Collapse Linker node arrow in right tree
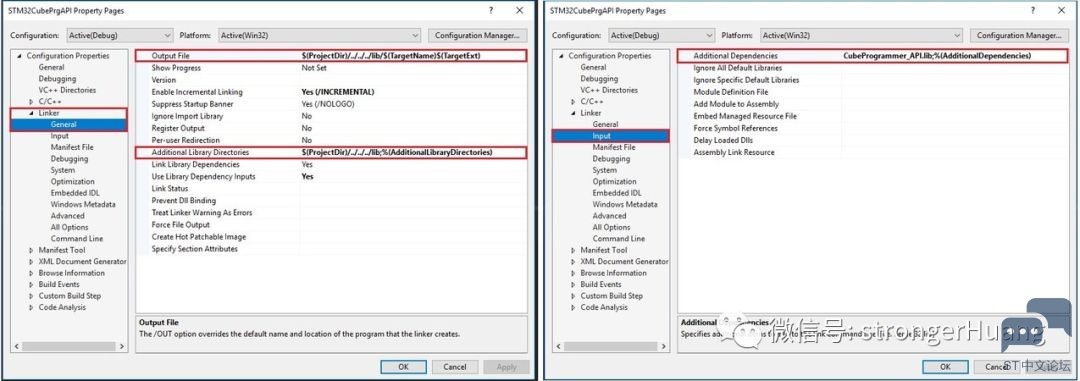 click(573, 113)
